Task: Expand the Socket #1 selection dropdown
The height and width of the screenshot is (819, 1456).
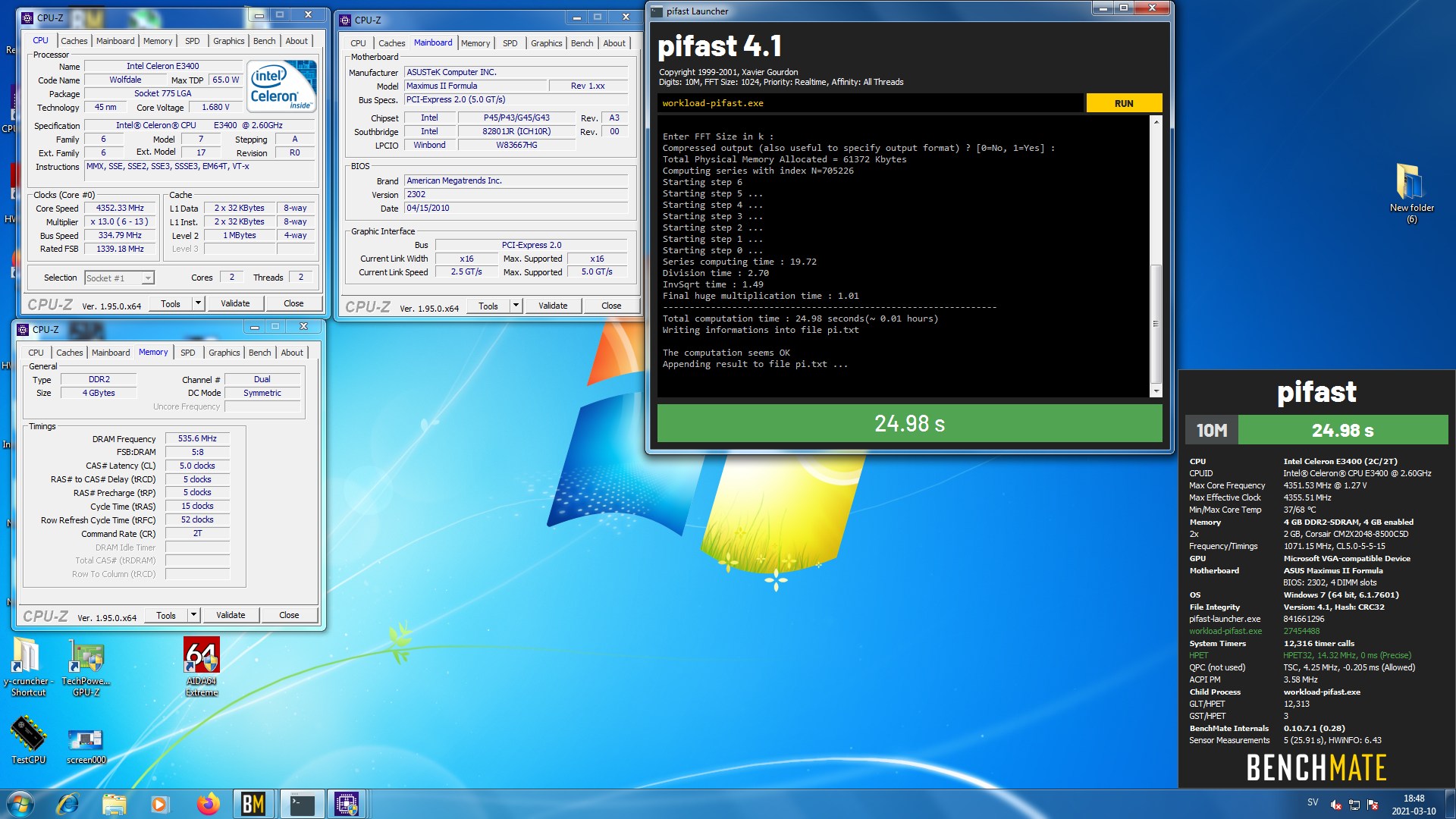Action: [148, 278]
